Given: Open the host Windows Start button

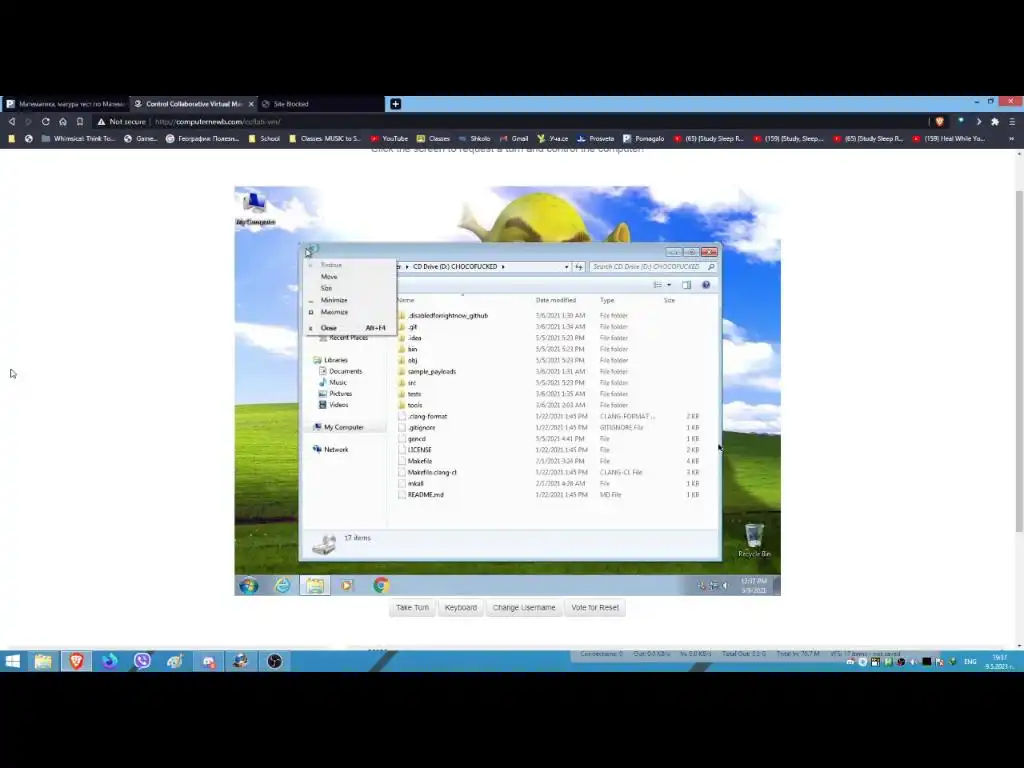Looking at the screenshot, I should click(x=12, y=661).
